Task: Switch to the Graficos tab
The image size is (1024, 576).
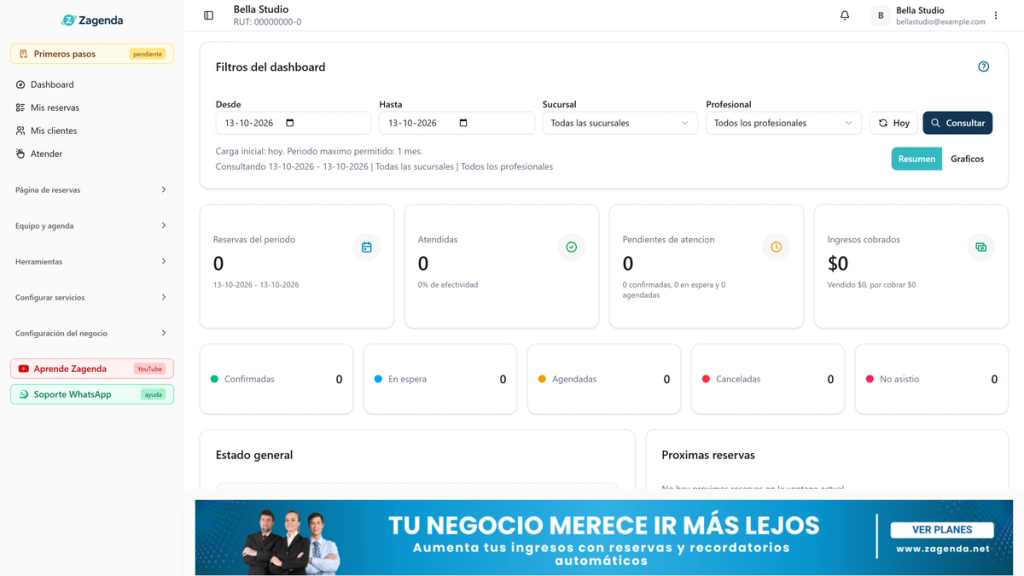Action: coord(967,159)
